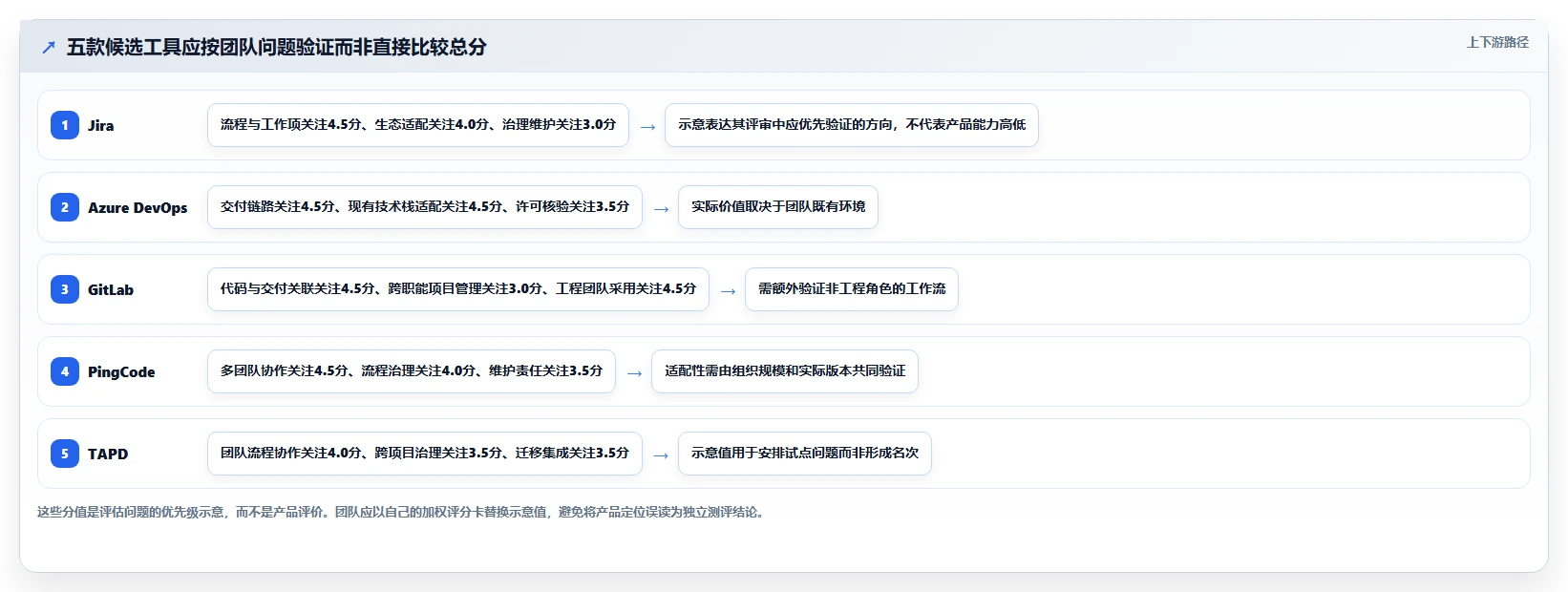The height and width of the screenshot is (592, 1568).
Task: Click the arrow in the Azure DevOps row
Action: (661, 208)
